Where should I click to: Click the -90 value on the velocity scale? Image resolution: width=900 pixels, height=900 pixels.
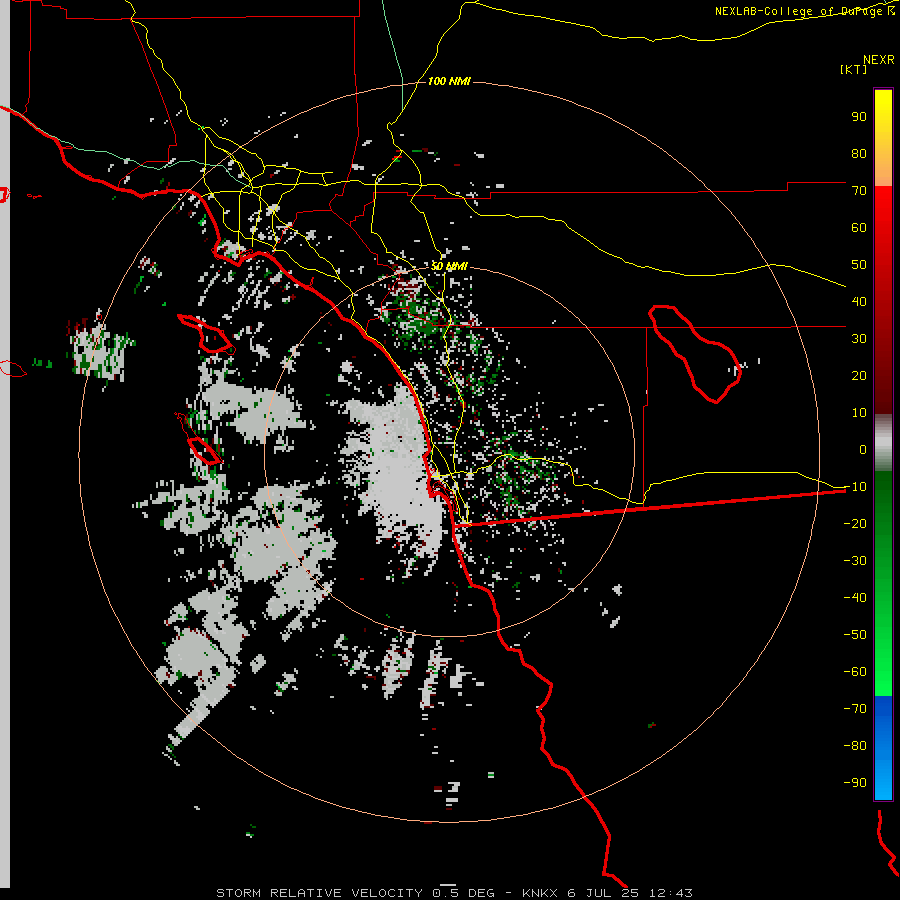pyautogui.click(x=855, y=782)
